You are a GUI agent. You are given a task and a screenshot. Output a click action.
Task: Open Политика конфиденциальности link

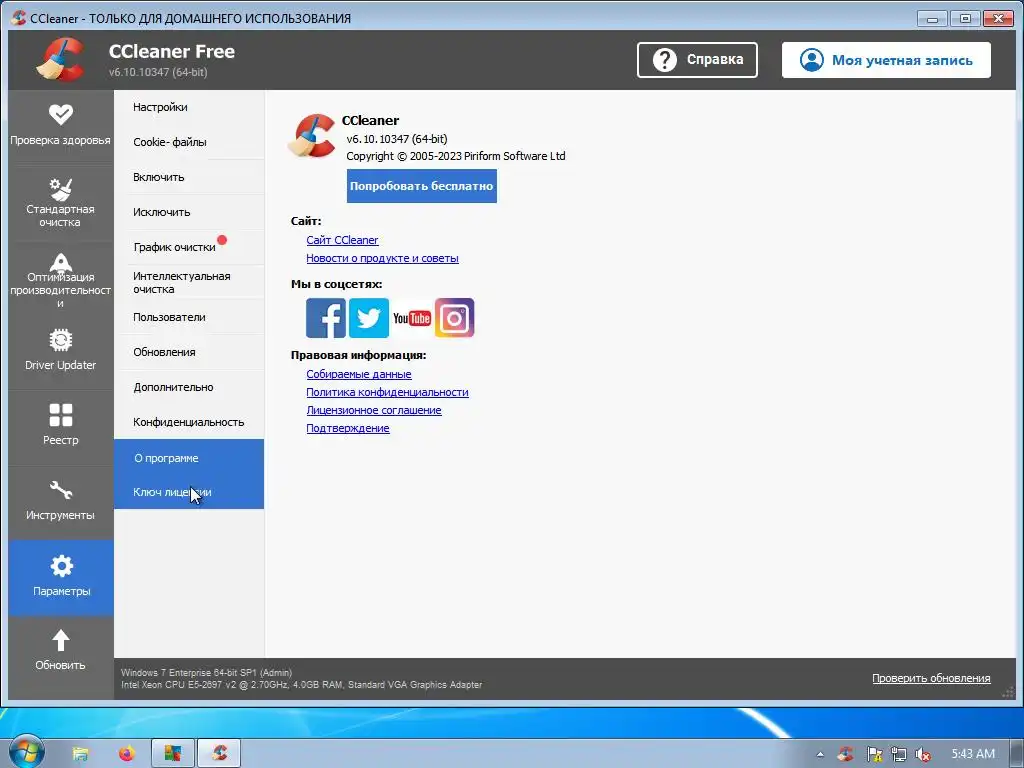click(x=387, y=392)
